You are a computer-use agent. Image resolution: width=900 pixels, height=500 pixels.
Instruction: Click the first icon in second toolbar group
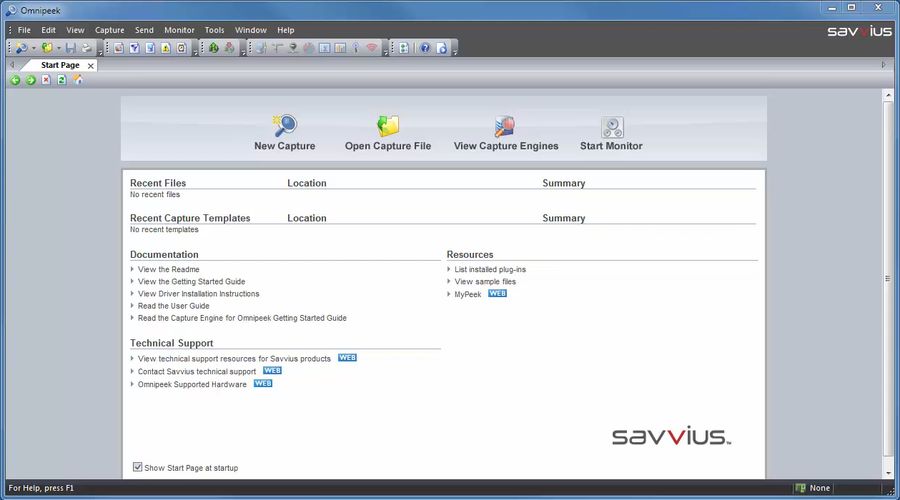(119, 48)
